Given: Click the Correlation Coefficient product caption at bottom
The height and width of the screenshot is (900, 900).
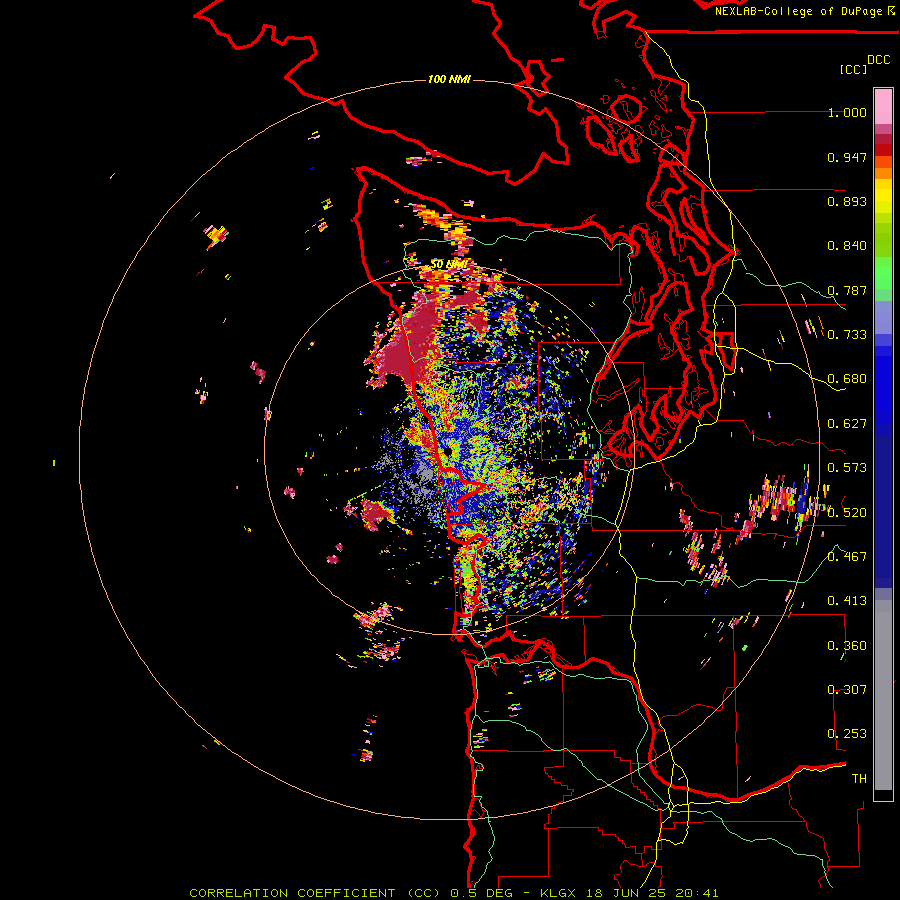Looking at the screenshot, I should 453,893.
